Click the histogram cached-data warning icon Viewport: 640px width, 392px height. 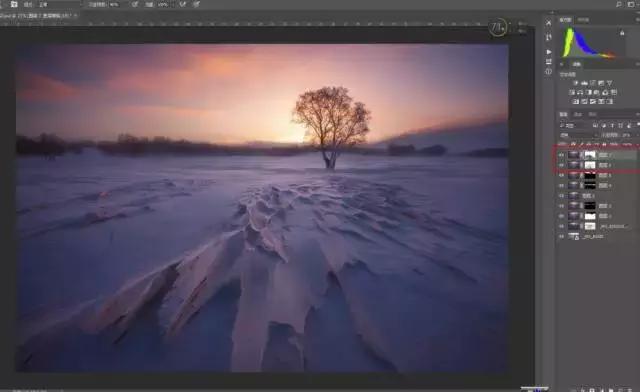pyautogui.click(x=622, y=33)
